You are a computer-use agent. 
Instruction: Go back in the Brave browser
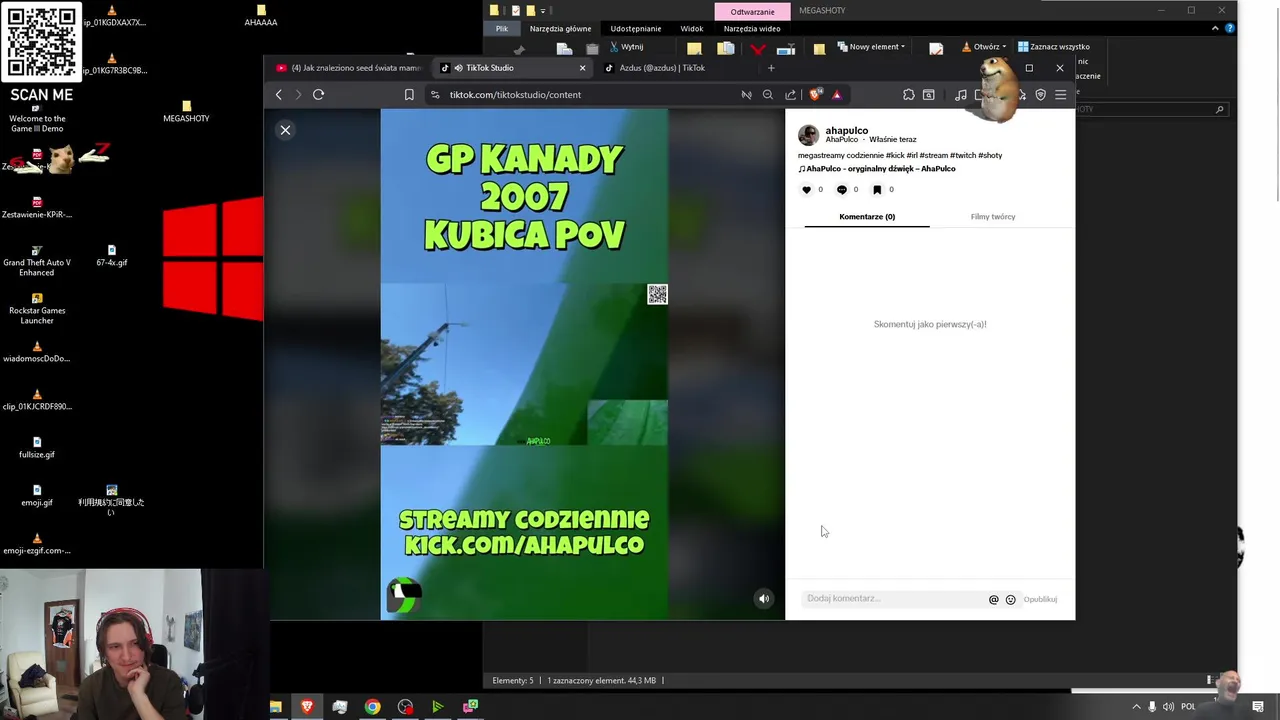[279, 95]
